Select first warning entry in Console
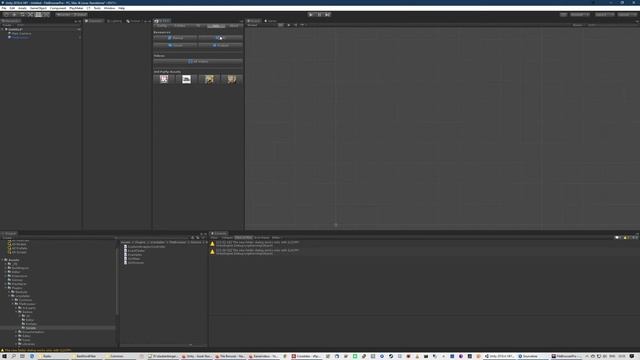The height and width of the screenshot is (360, 640). [424, 244]
